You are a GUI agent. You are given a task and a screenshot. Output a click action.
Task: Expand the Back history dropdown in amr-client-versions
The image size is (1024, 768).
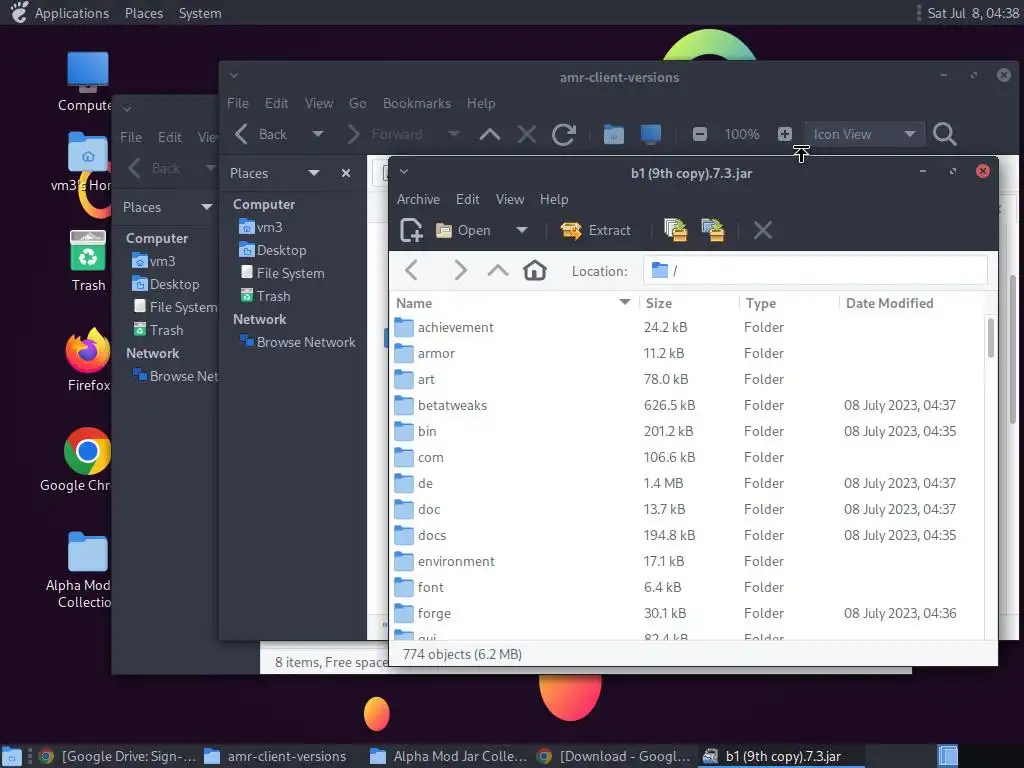tap(317, 134)
